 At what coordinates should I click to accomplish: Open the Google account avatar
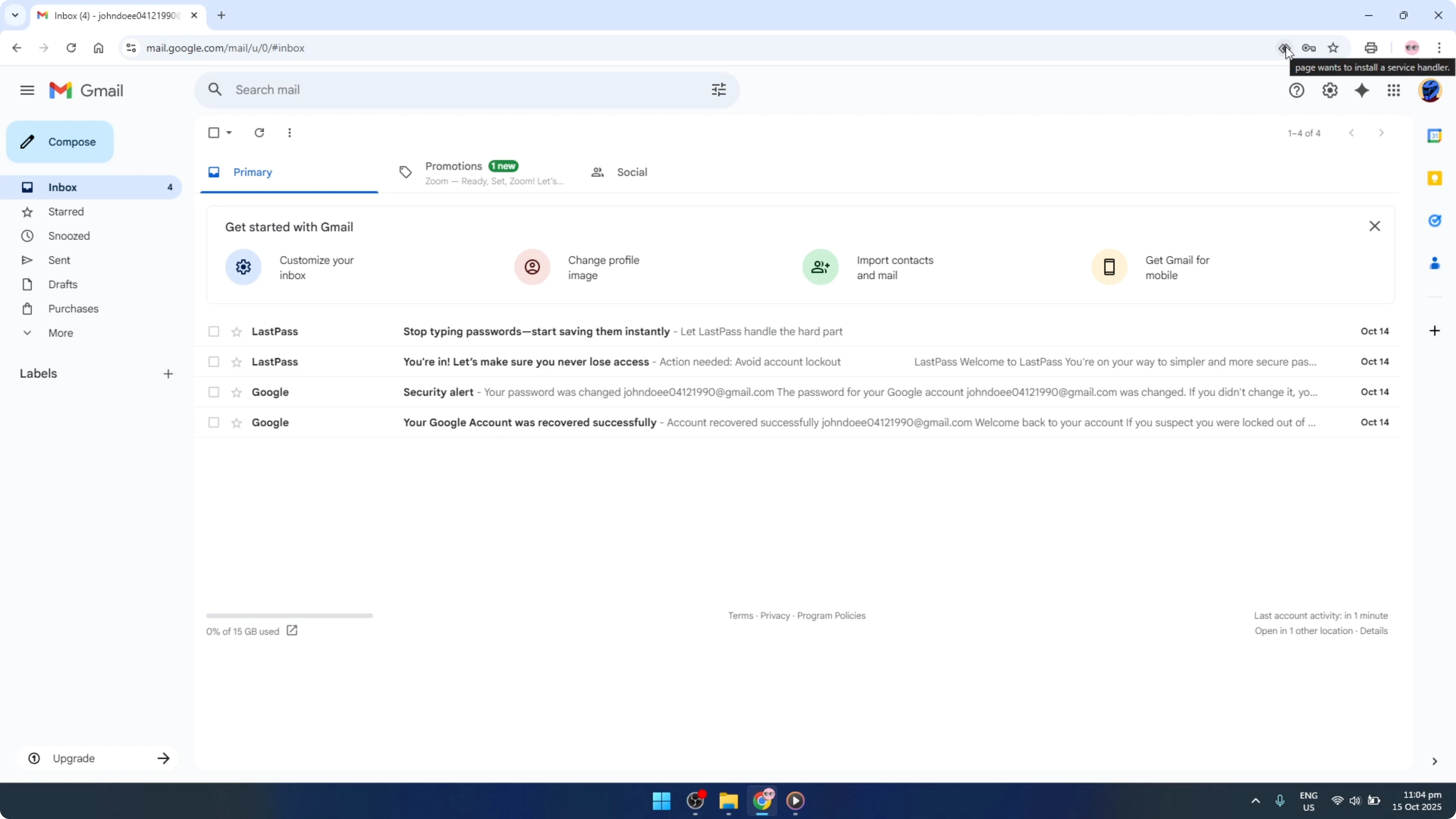click(1431, 91)
